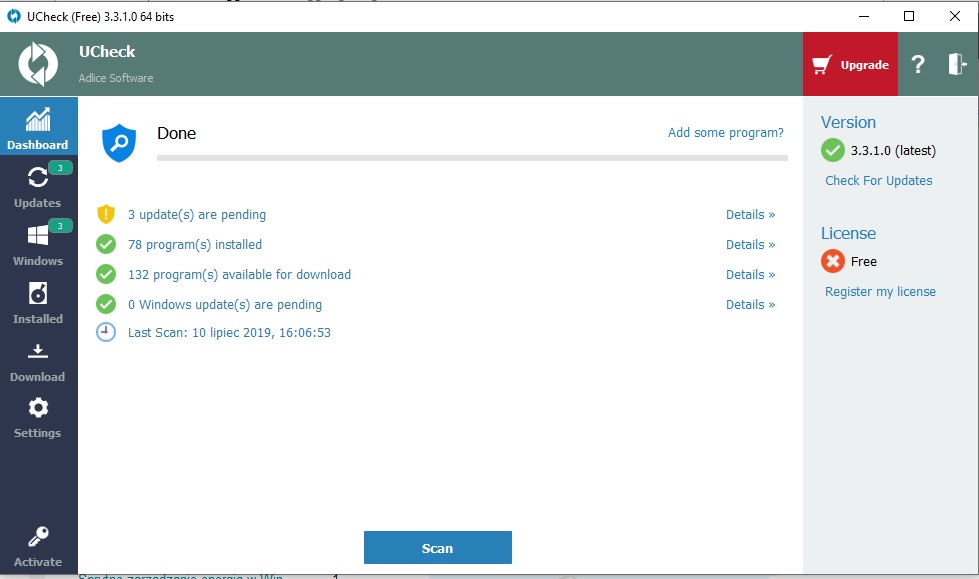Open the Dashboard sidebar tab
Screen dimensions: 979x579
pos(38,126)
